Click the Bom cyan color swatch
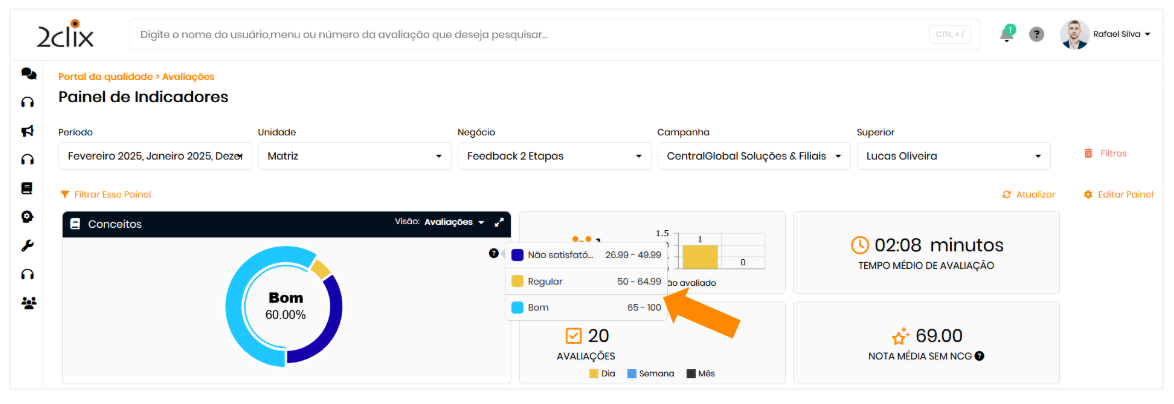The image size is (1174, 404). click(x=517, y=308)
